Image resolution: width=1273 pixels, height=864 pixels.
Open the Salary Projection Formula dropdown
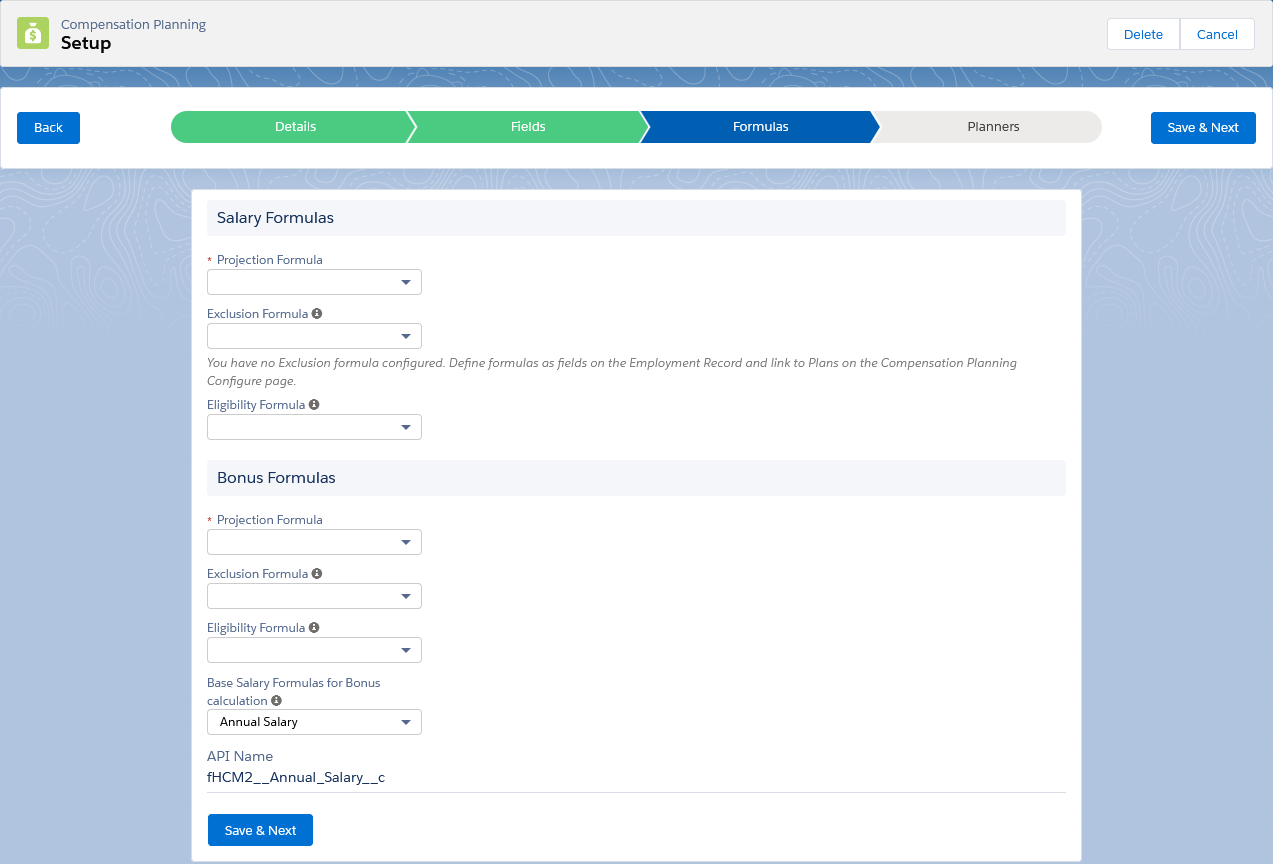pos(314,283)
